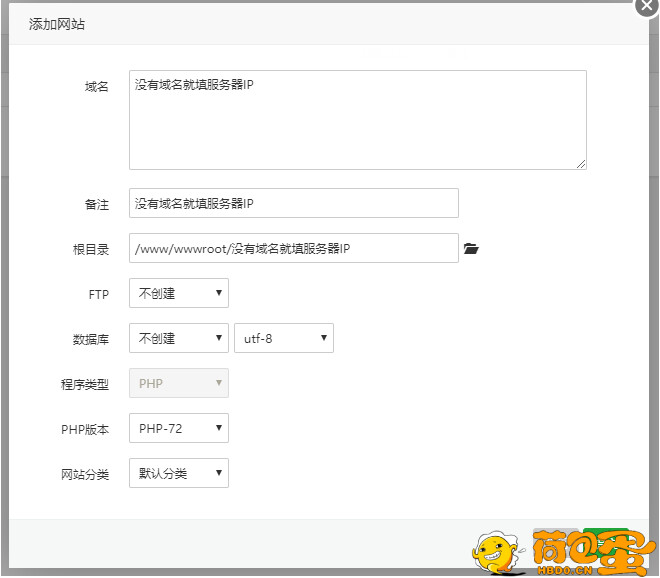Close the 添加网站 dialog
660x578 pixels.
point(647,5)
